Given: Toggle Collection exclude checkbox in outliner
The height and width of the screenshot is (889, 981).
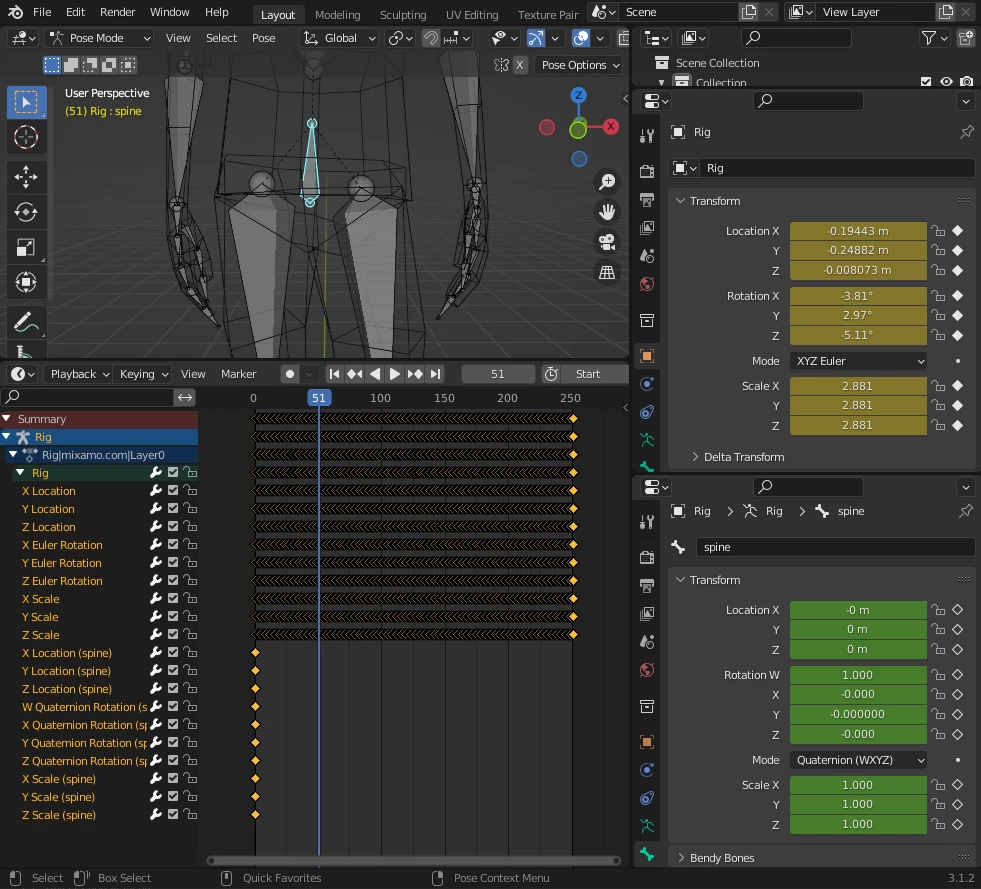Looking at the screenshot, I should (x=926, y=81).
